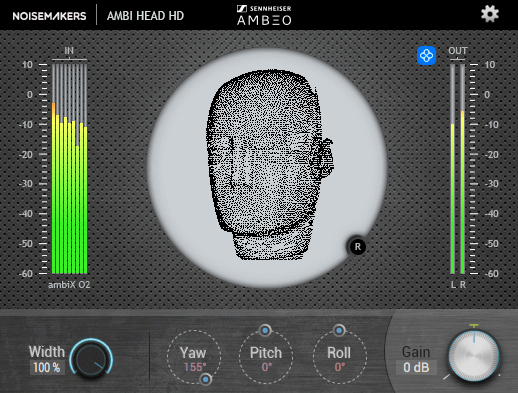Click the Pitch dial blue handle
The image size is (518, 393).
click(x=265, y=330)
